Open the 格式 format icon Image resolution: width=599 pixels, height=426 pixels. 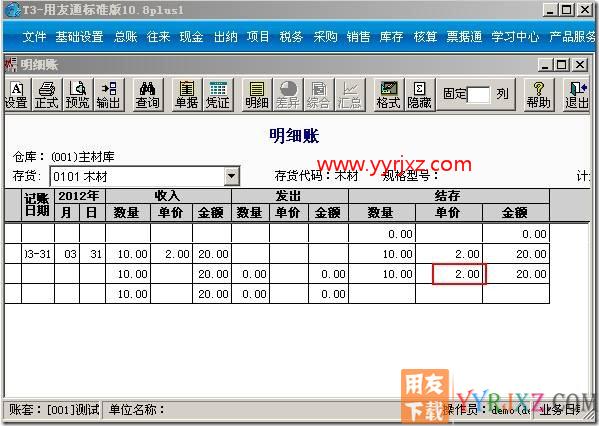coord(389,95)
